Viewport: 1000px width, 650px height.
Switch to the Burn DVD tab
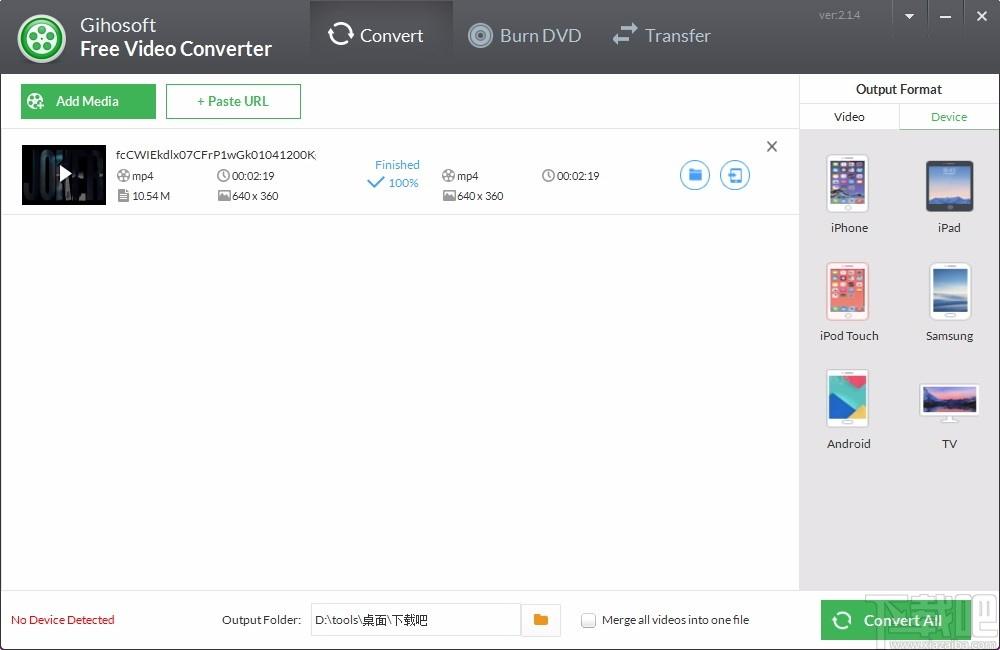pos(524,35)
